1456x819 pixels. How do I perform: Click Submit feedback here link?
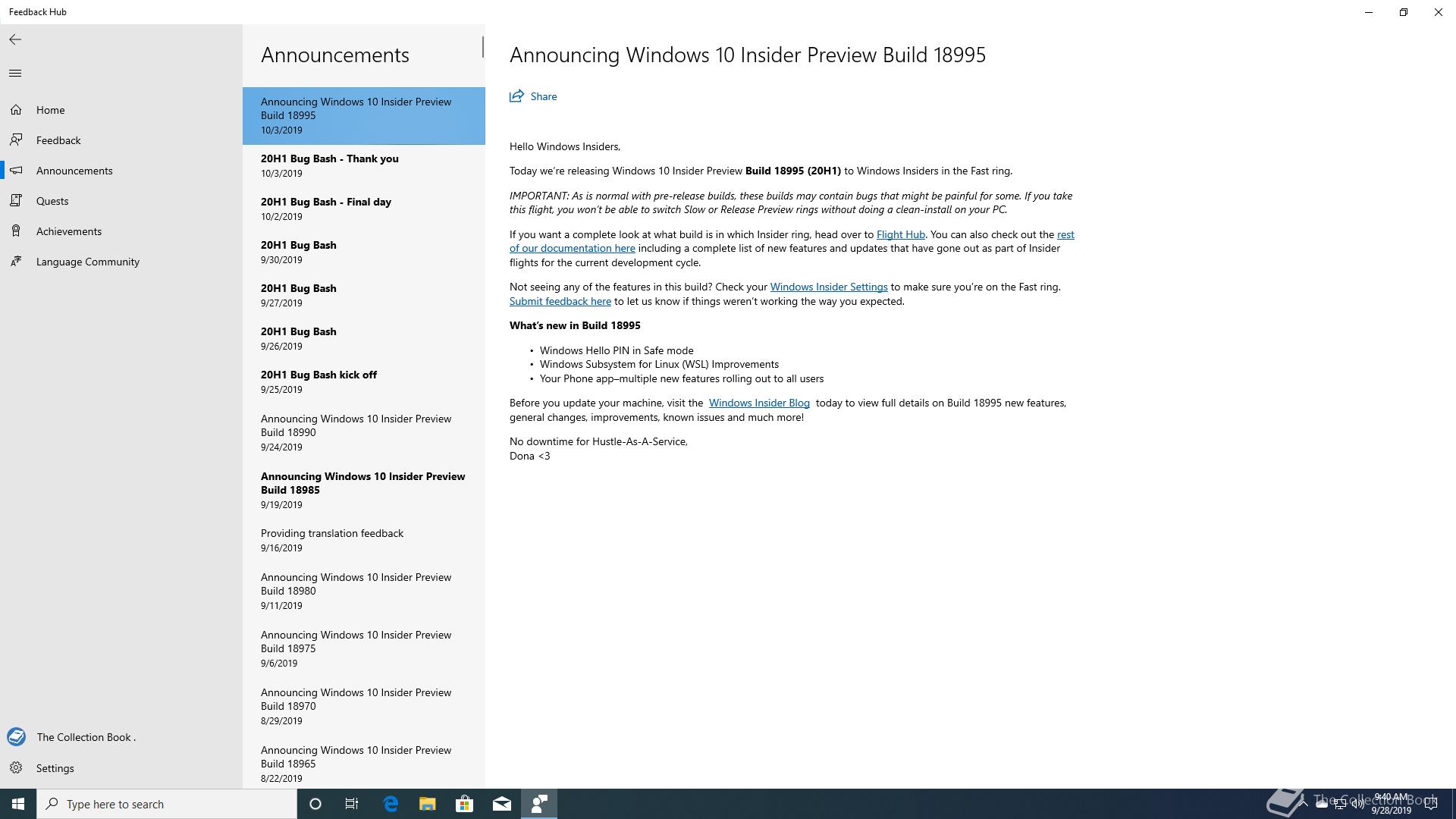coord(560,301)
